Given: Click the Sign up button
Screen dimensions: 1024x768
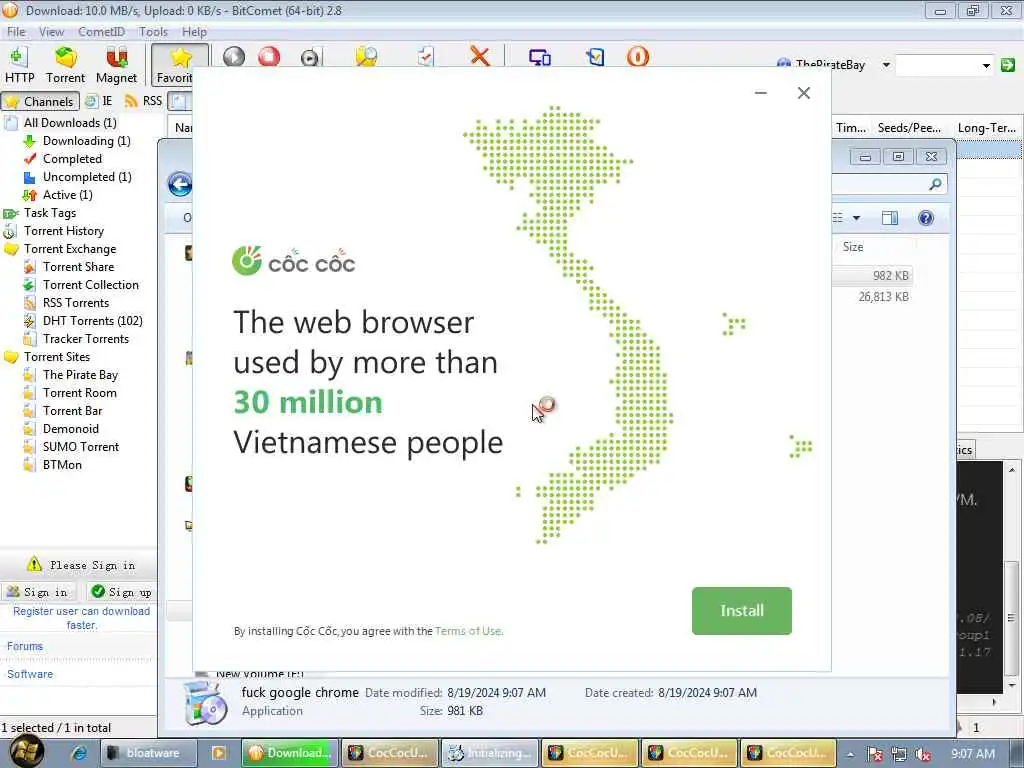Looking at the screenshot, I should point(122,592).
